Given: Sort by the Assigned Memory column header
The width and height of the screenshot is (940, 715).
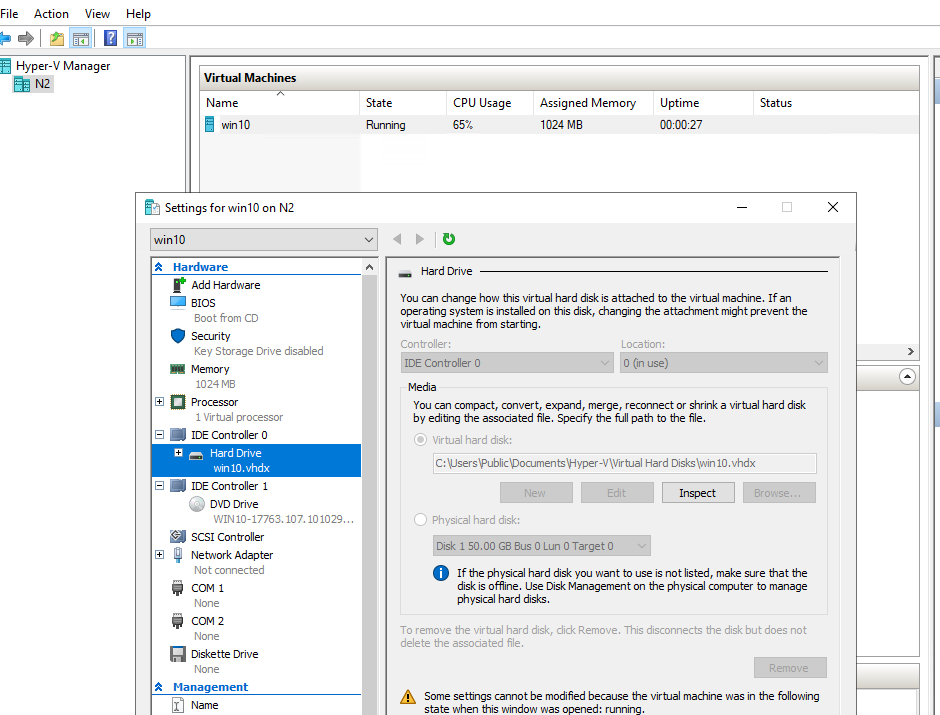Looking at the screenshot, I should pos(593,102).
